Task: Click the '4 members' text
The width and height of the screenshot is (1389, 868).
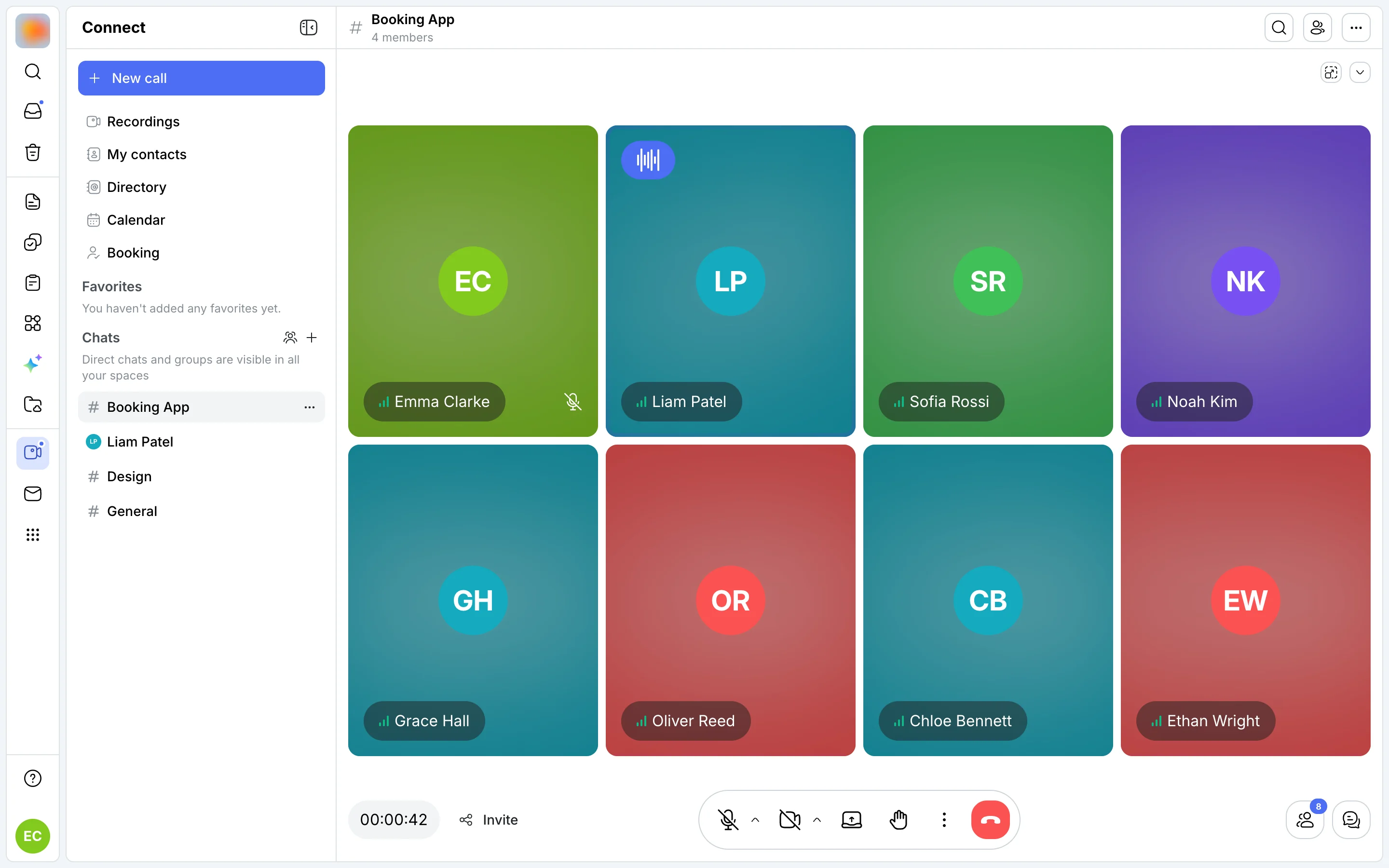Action: (x=402, y=37)
